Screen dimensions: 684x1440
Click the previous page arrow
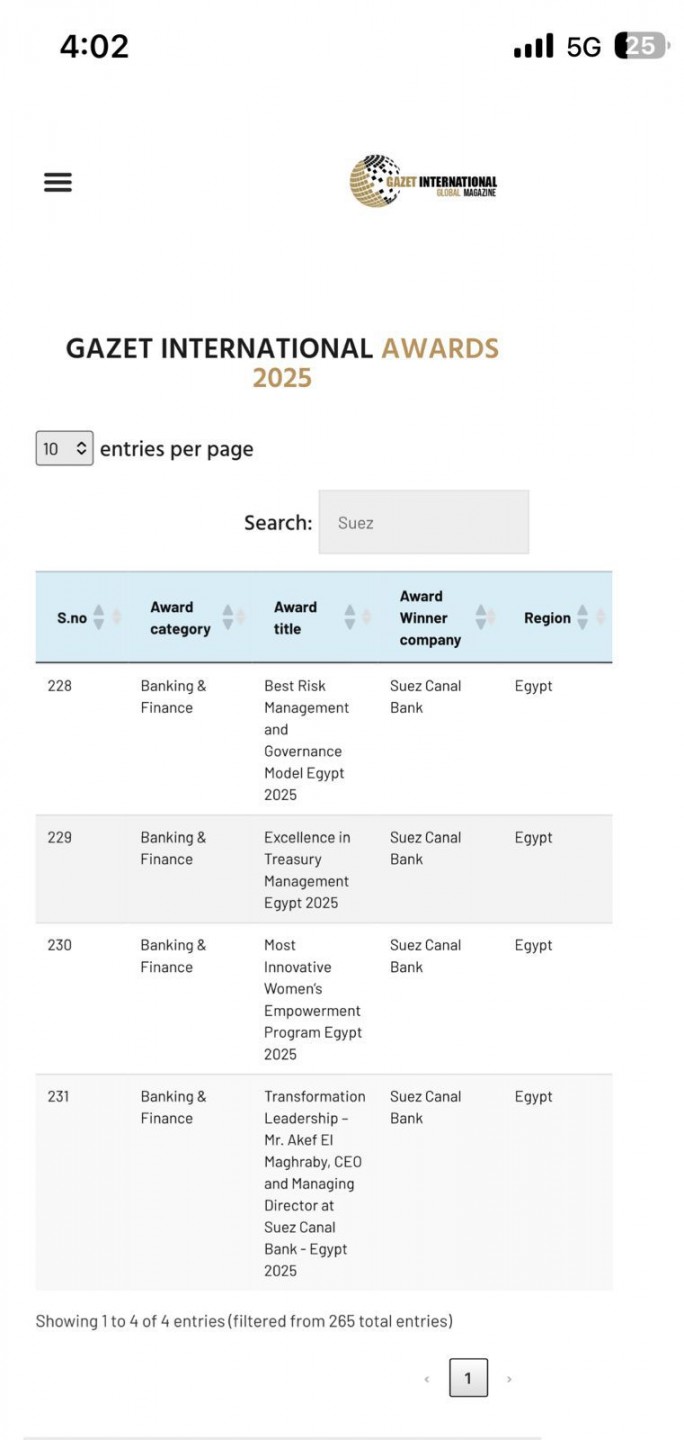click(x=427, y=1379)
